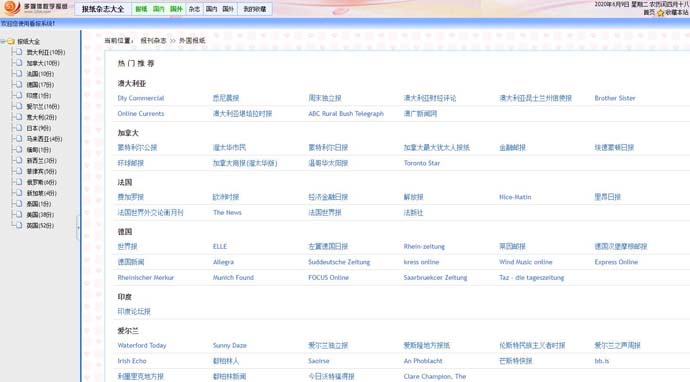Open the Rhein-zeitung link
Viewport: 690px width, 382px height.
[424, 246]
